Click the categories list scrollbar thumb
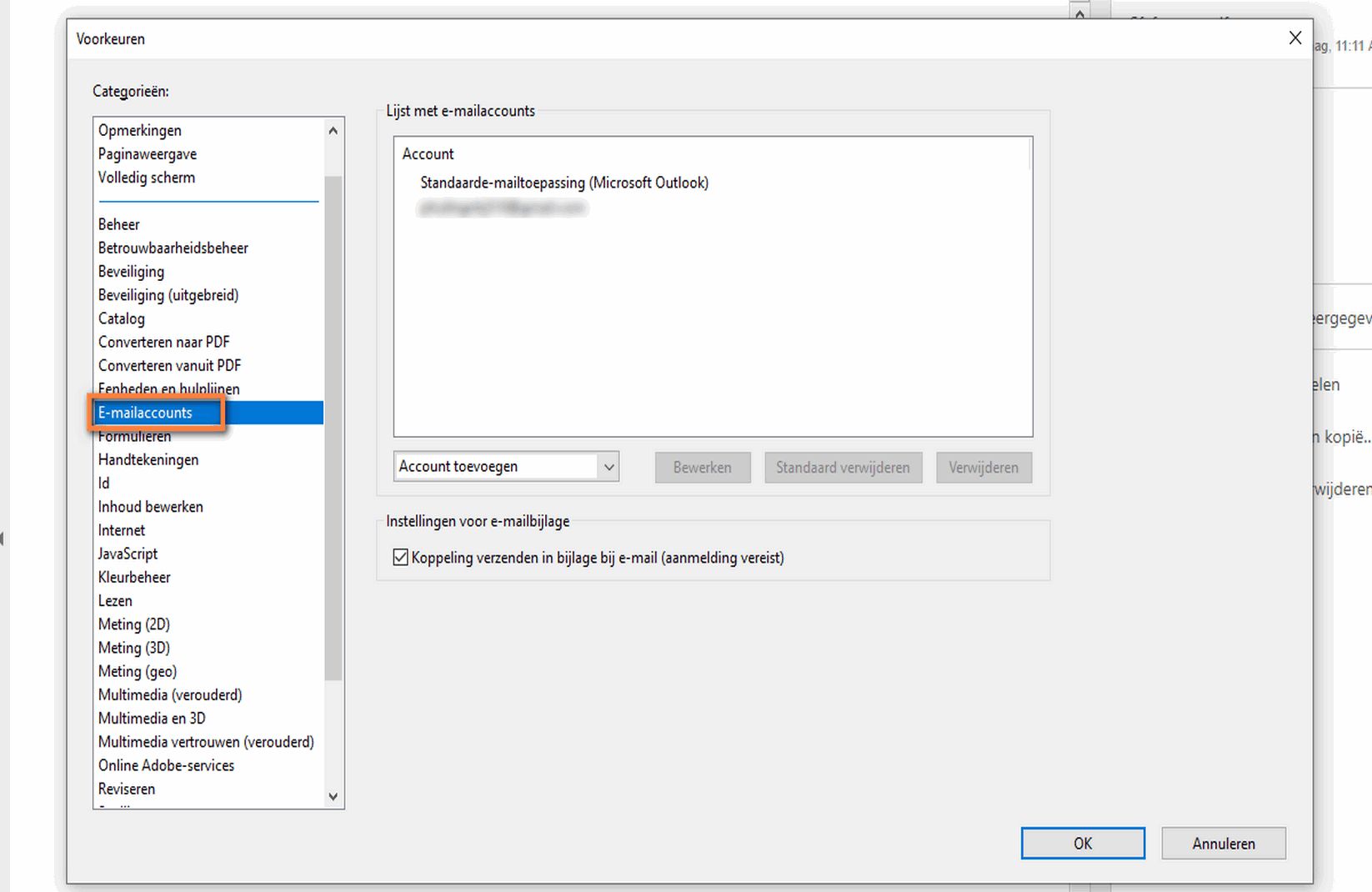1372x892 pixels. pos(333,428)
